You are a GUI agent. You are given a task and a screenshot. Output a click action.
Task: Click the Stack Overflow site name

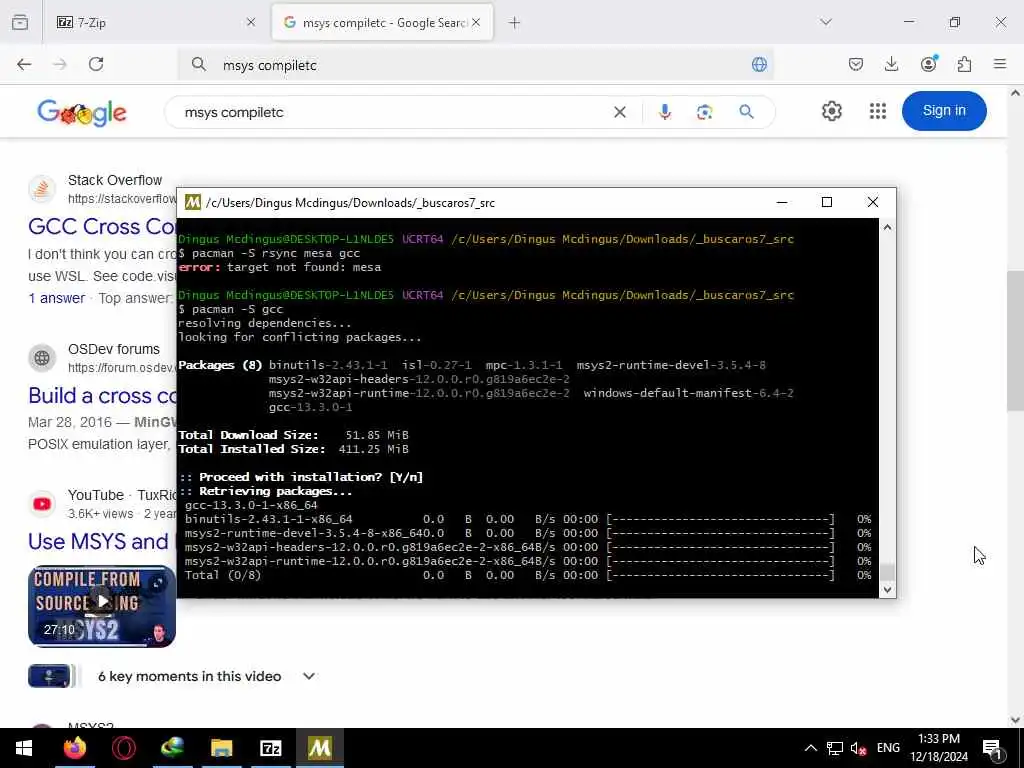(115, 180)
